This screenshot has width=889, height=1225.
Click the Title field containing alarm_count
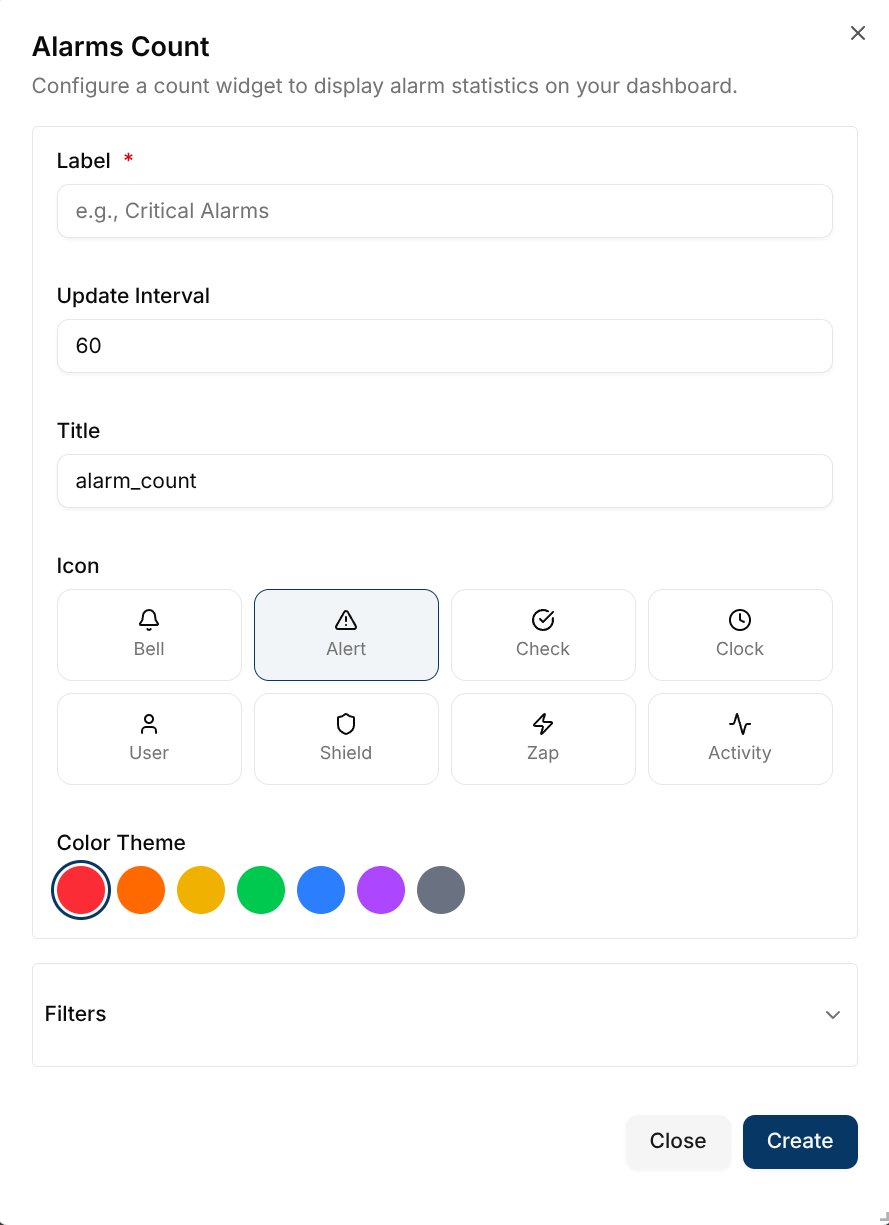tap(445, 481)
